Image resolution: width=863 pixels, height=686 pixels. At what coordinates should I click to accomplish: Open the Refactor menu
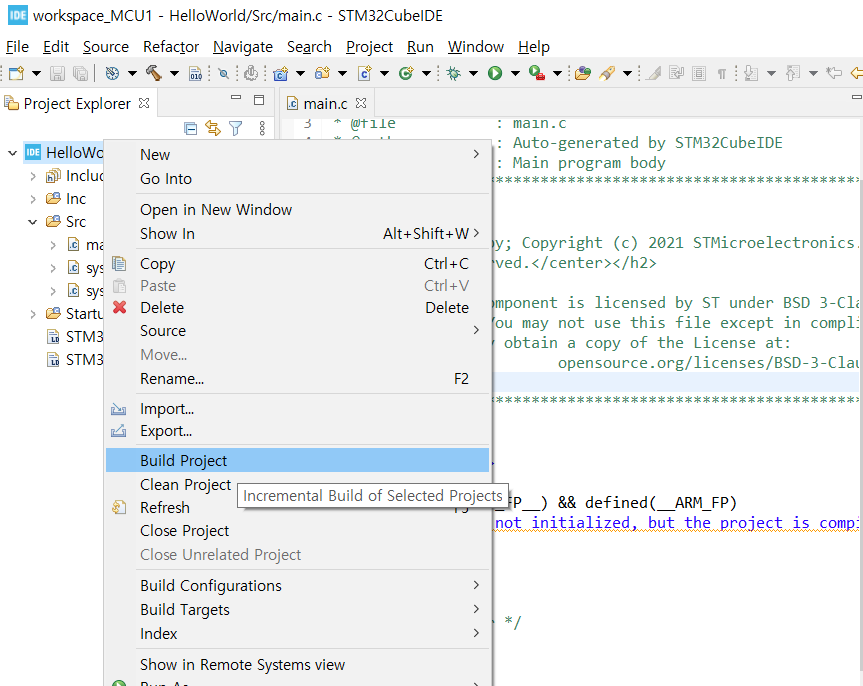click(171, 47)
